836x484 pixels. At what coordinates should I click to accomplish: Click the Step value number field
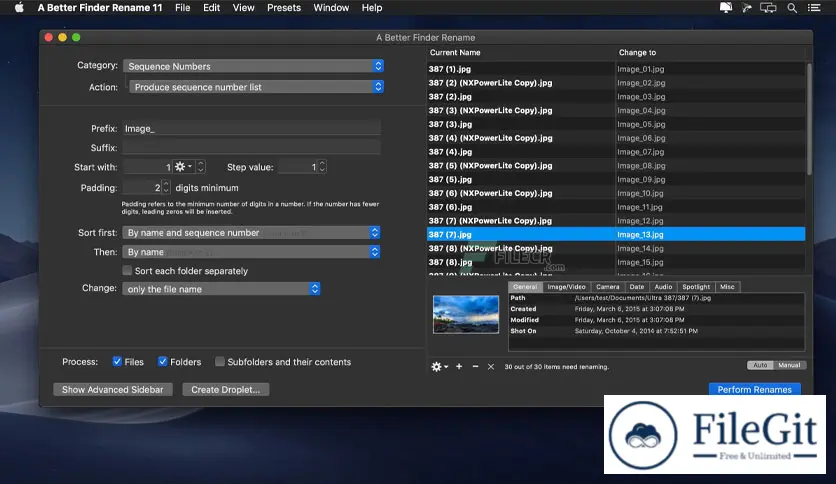tap(298, 167)
